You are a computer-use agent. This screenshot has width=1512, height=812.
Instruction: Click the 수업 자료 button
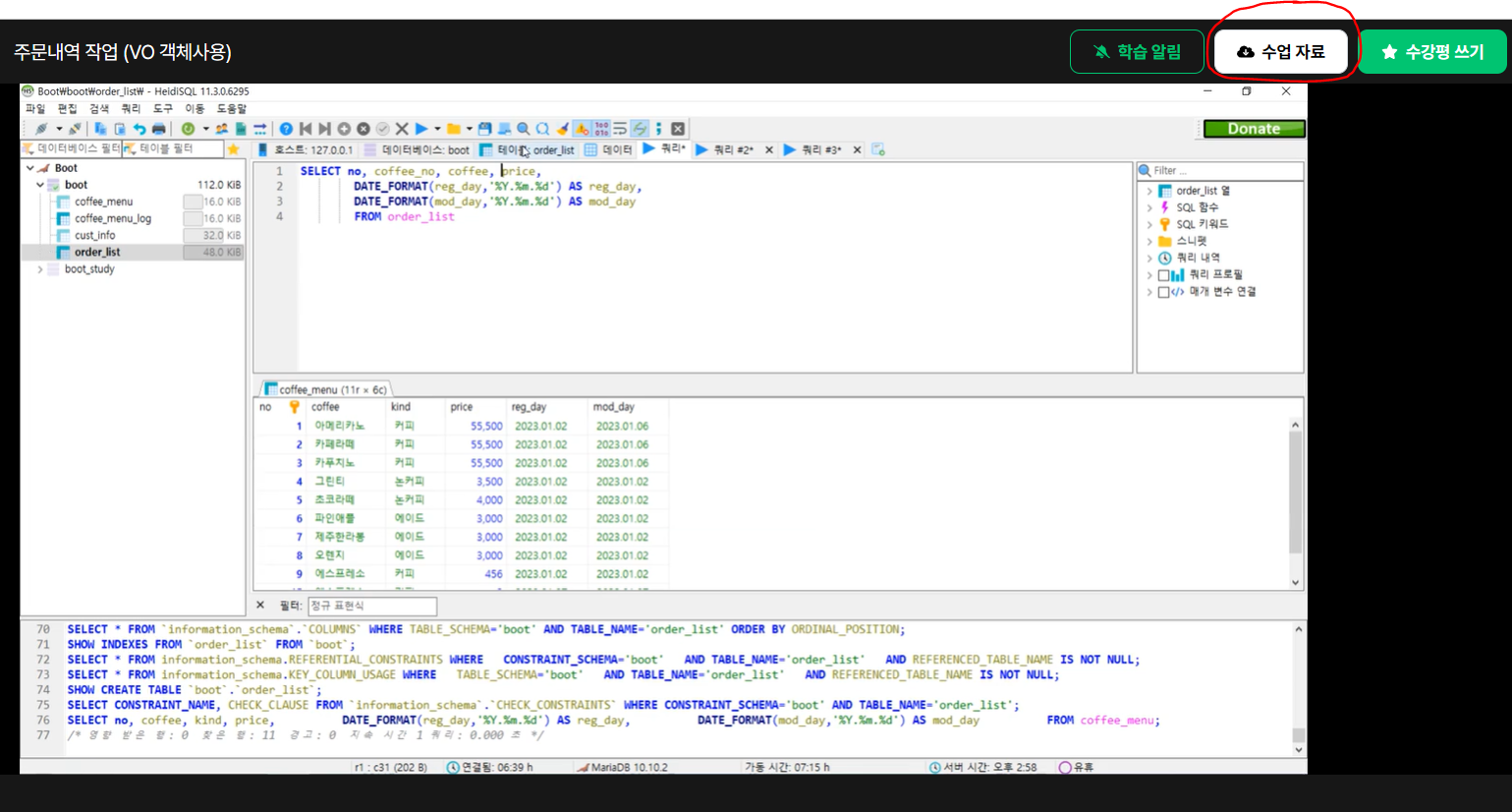click(x=1281, y=51)
